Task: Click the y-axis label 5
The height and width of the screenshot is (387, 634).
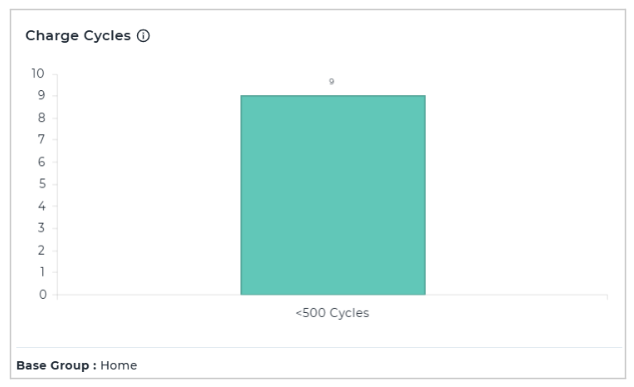Action: point(42,184)
